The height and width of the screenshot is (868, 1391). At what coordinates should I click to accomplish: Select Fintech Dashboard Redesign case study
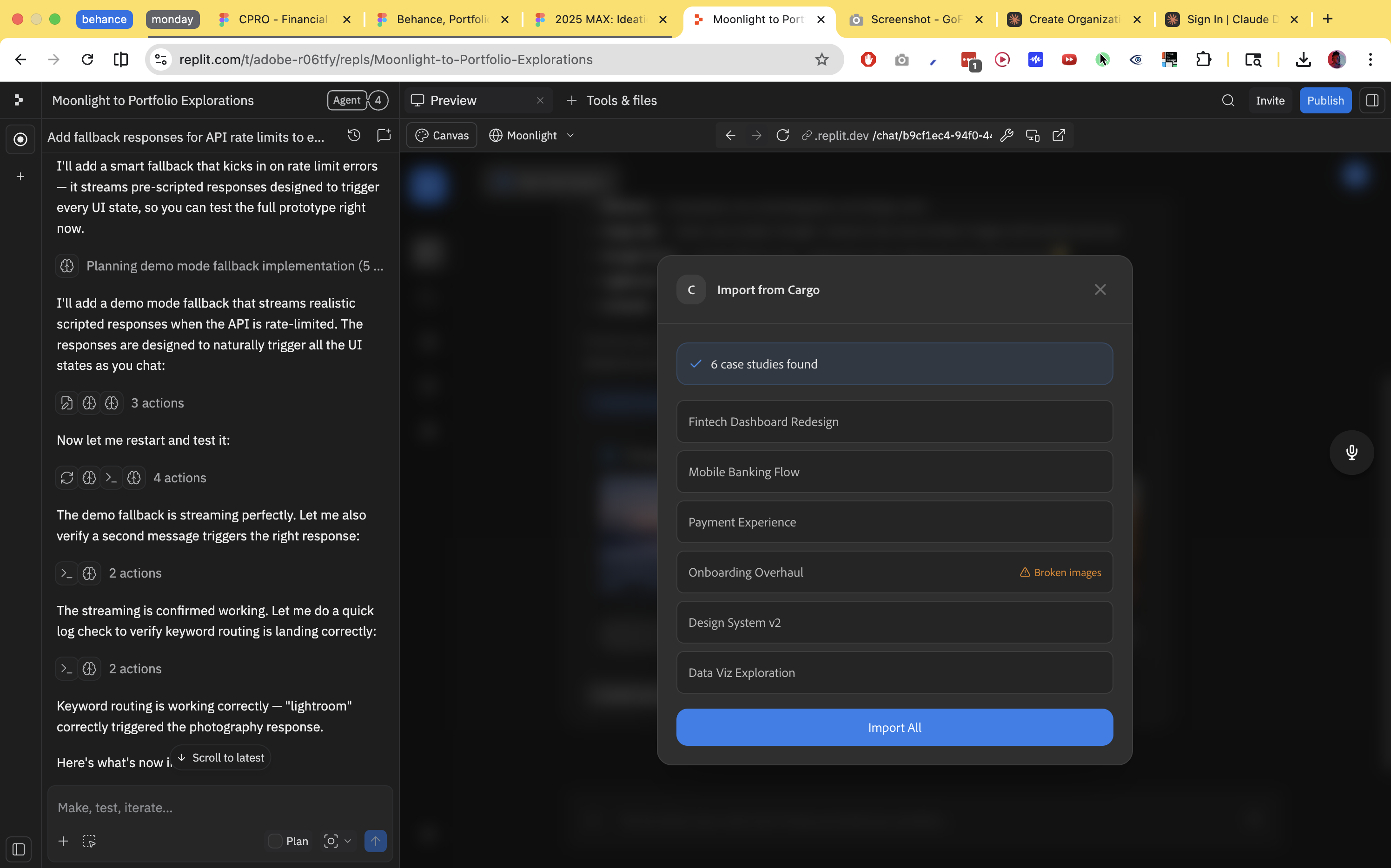(894, 422)
